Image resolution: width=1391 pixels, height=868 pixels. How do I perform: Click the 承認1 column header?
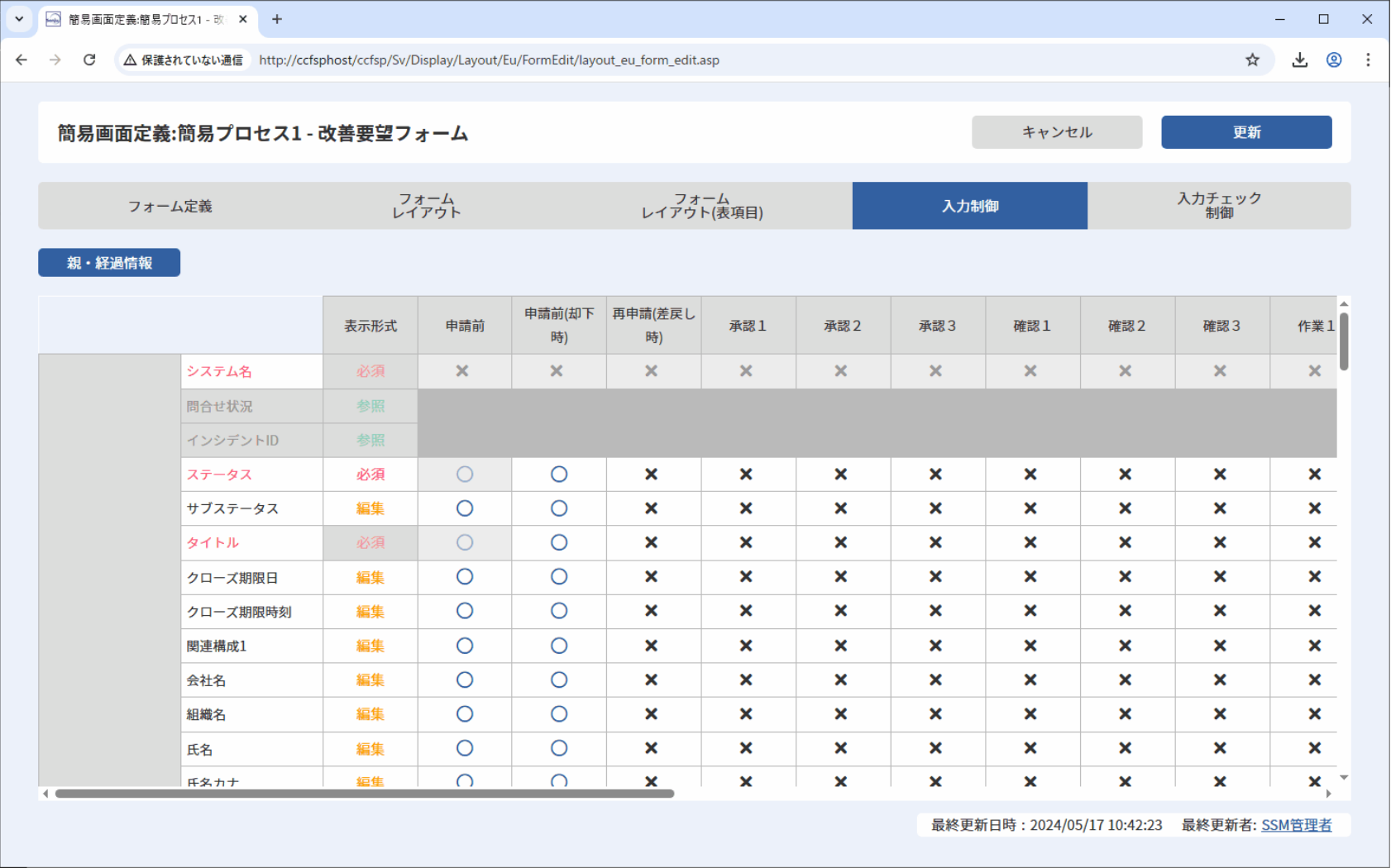point(748,326)
